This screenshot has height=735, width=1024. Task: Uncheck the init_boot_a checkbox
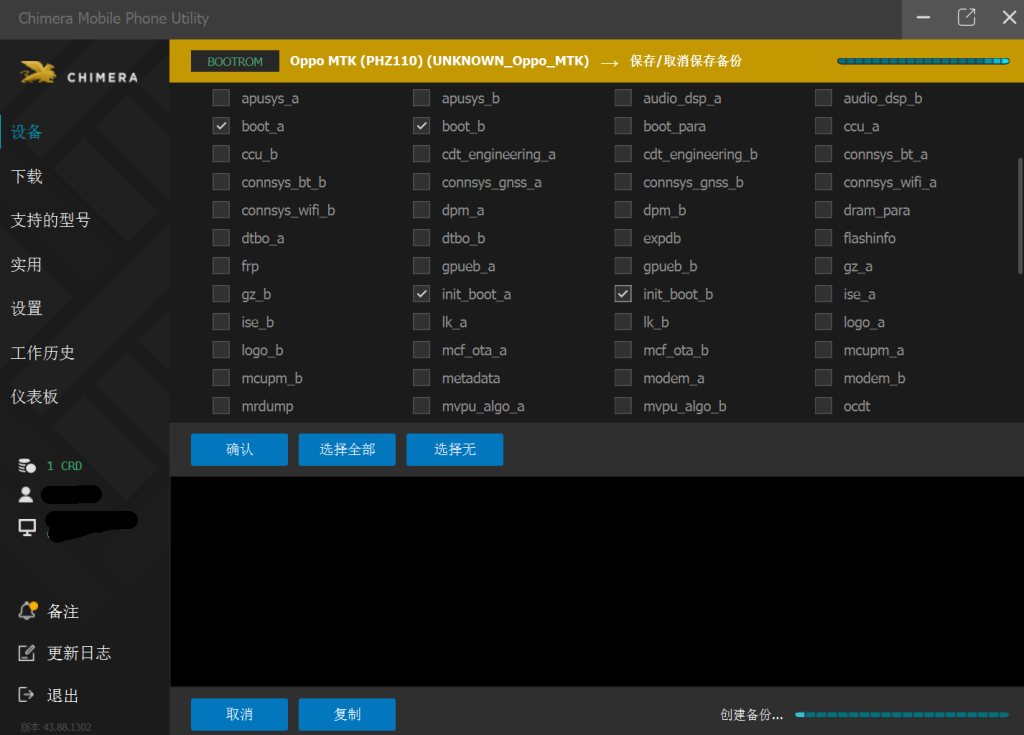[422, 294]
